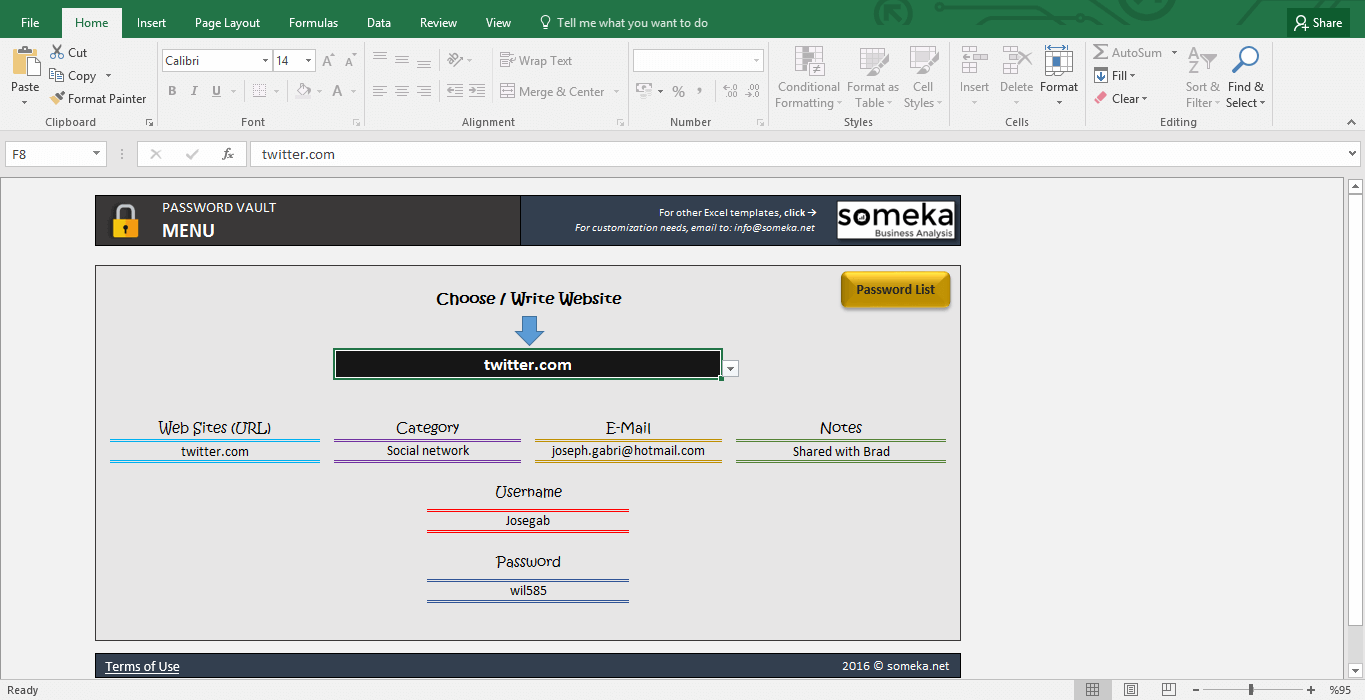Screen dimensions: 1365x700
Task: Open Sort & Filter menu
Action: click(x=1203, y=78)
